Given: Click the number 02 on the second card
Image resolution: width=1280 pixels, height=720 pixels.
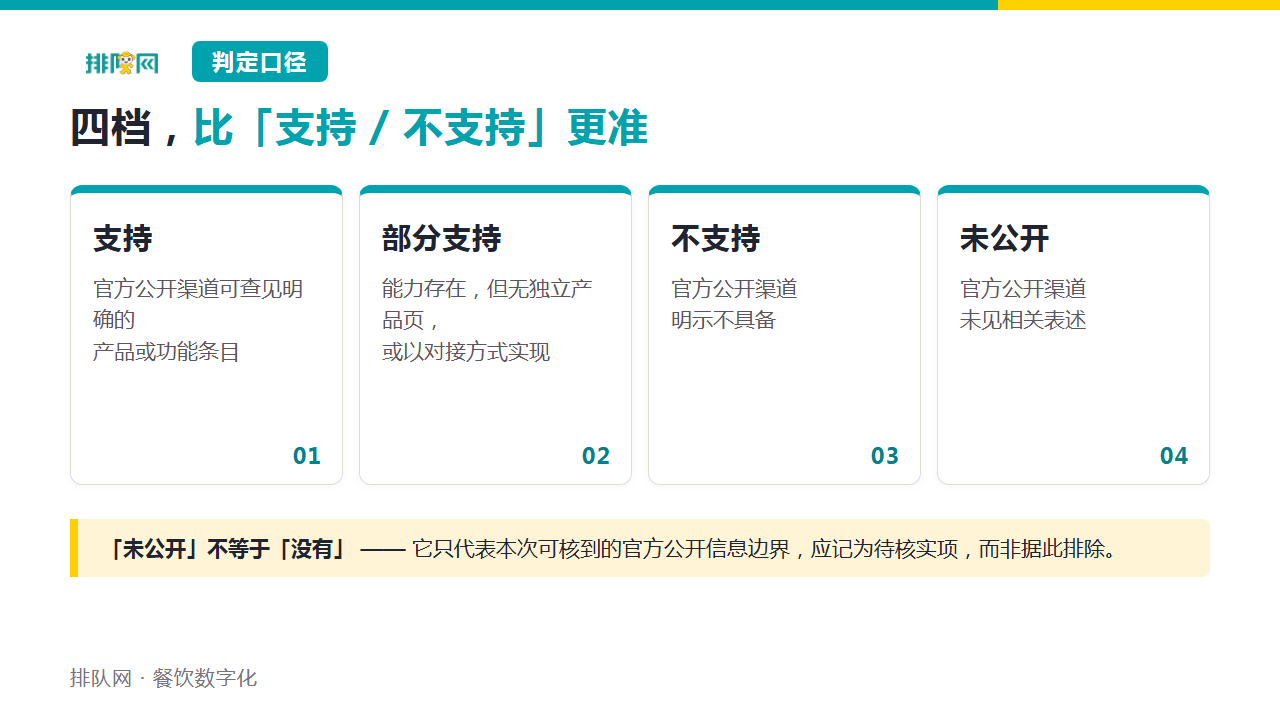Looking at the screenshot, I should (x=596, y=456).
